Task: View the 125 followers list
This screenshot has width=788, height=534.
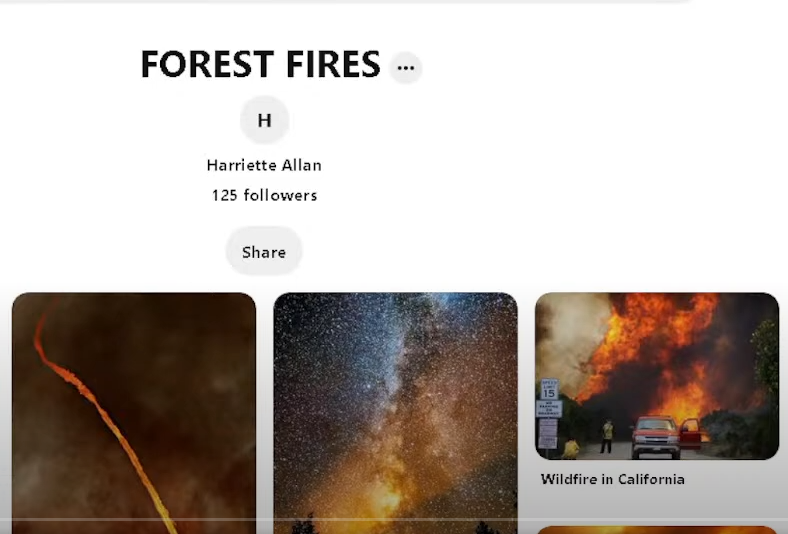Action: point(264,195)
